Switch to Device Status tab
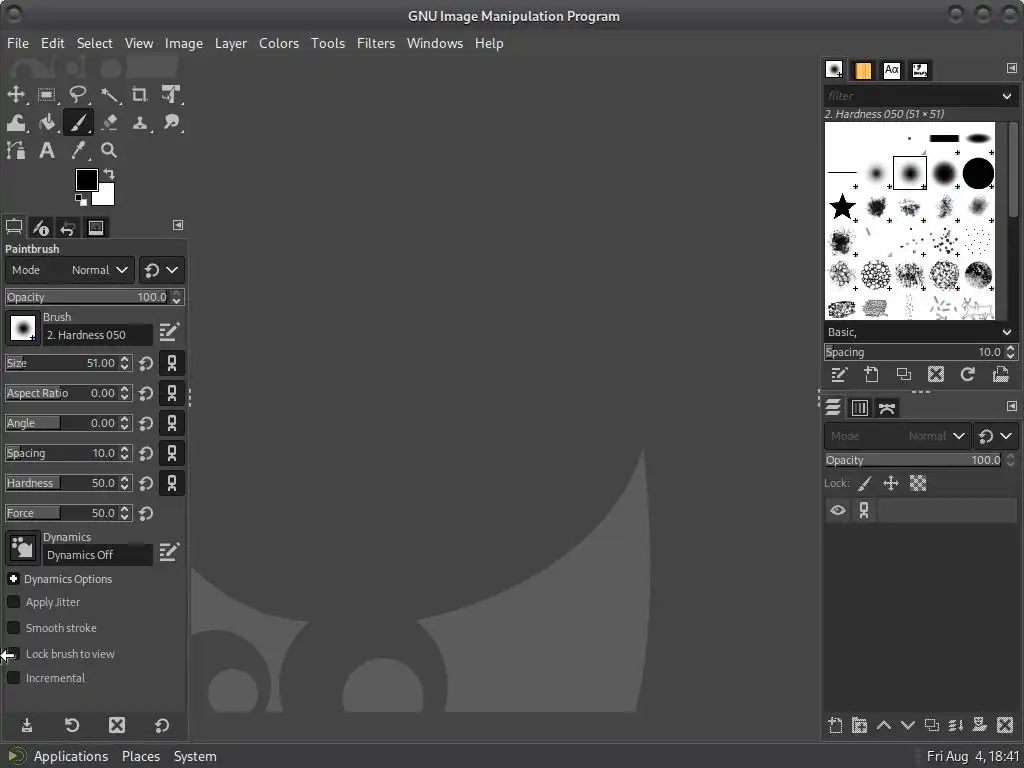The height and width of the screenshot is (768, 1024). (40, 227)
